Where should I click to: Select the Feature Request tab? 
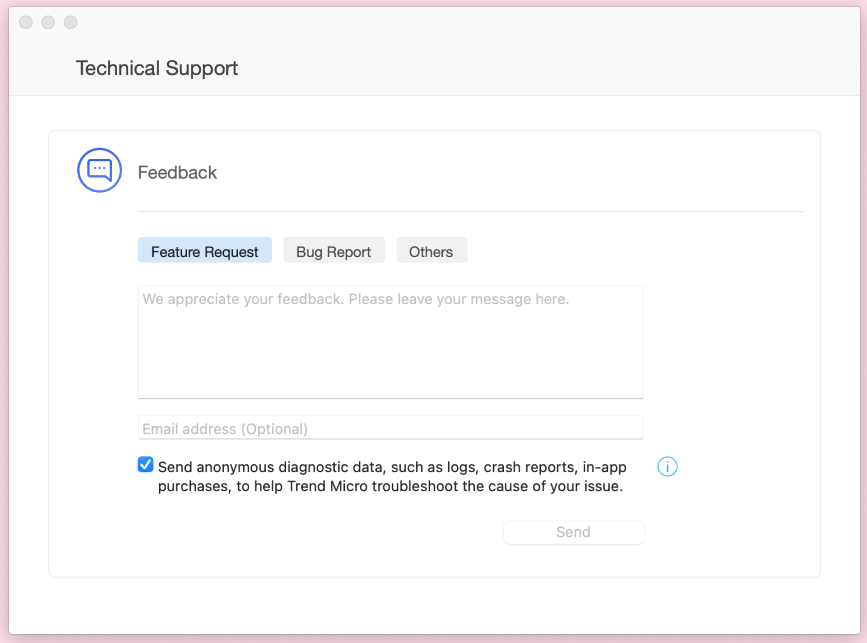[x=205, y=250]
